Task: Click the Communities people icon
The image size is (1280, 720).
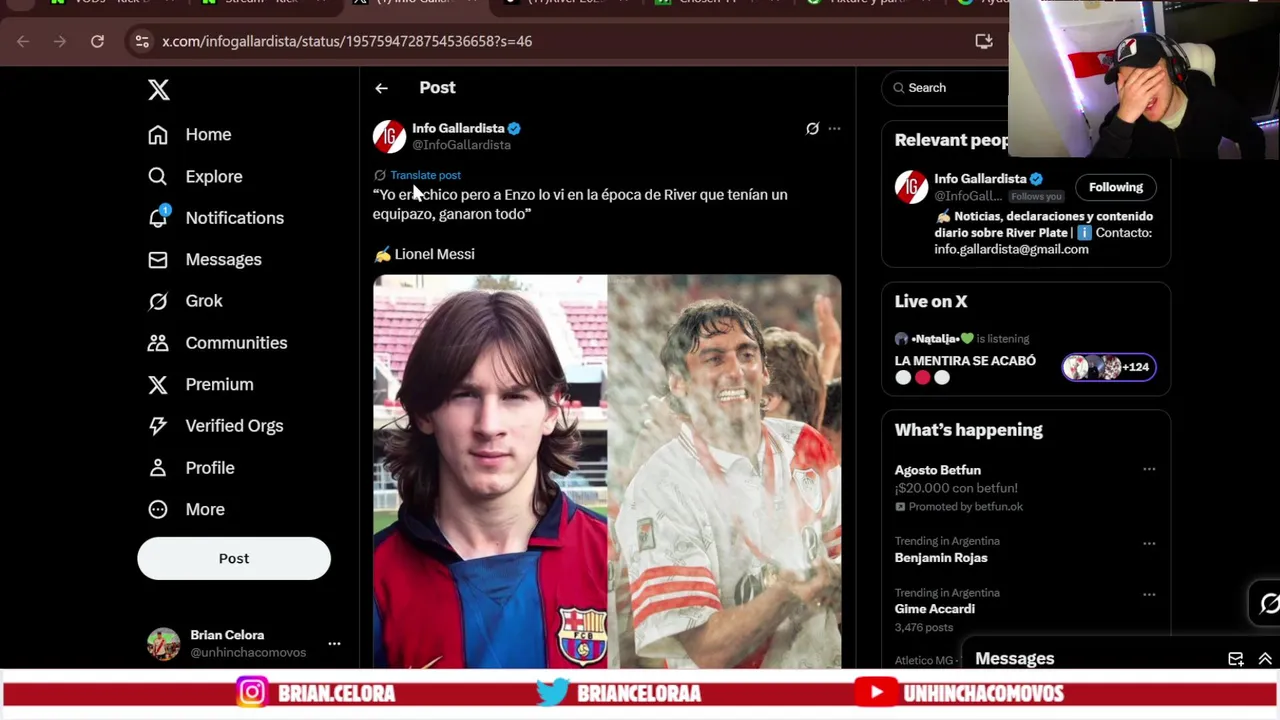Action: 158,343
